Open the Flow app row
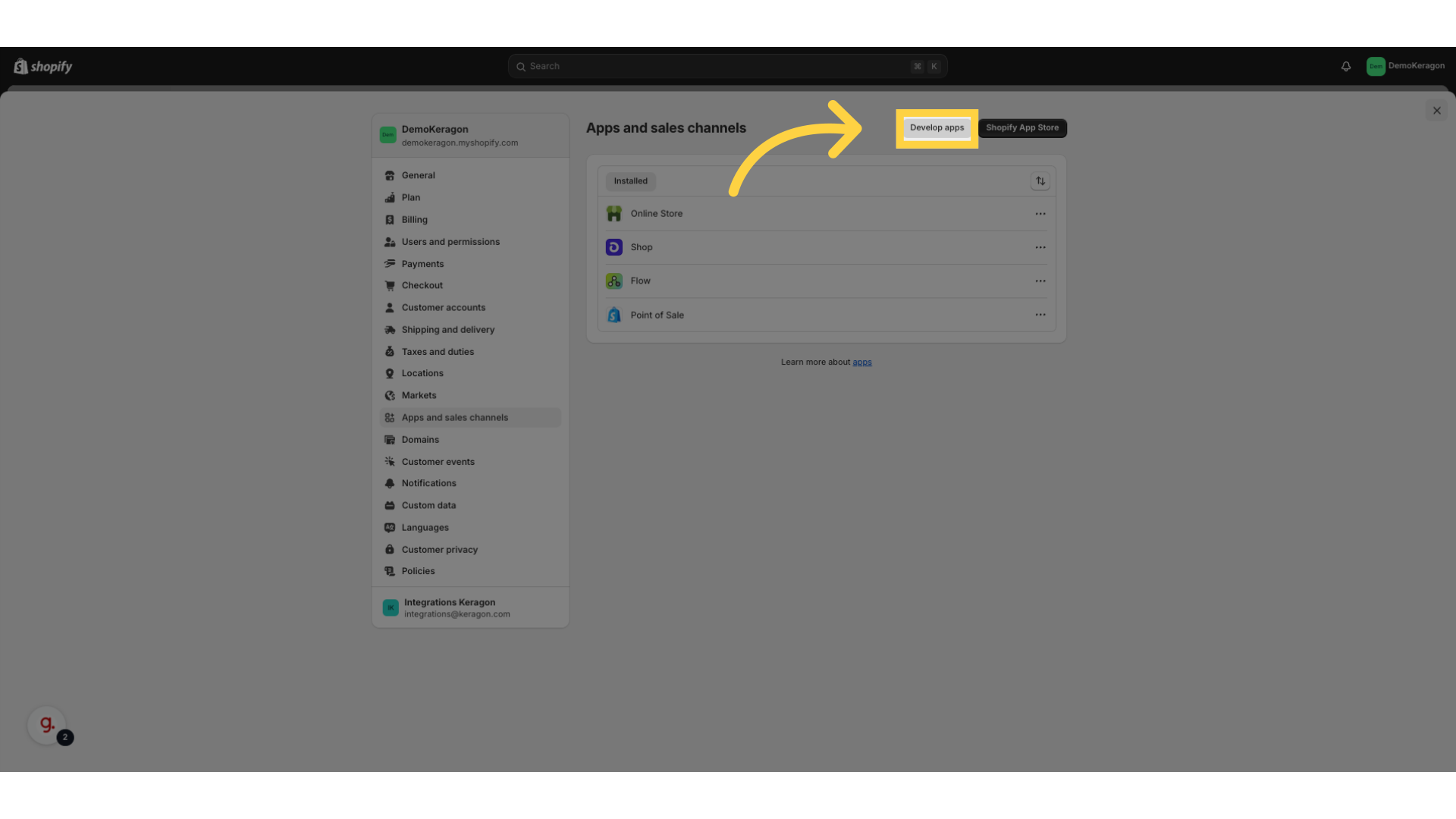This screenshot has width=1456, height=819. pos(827,281)
